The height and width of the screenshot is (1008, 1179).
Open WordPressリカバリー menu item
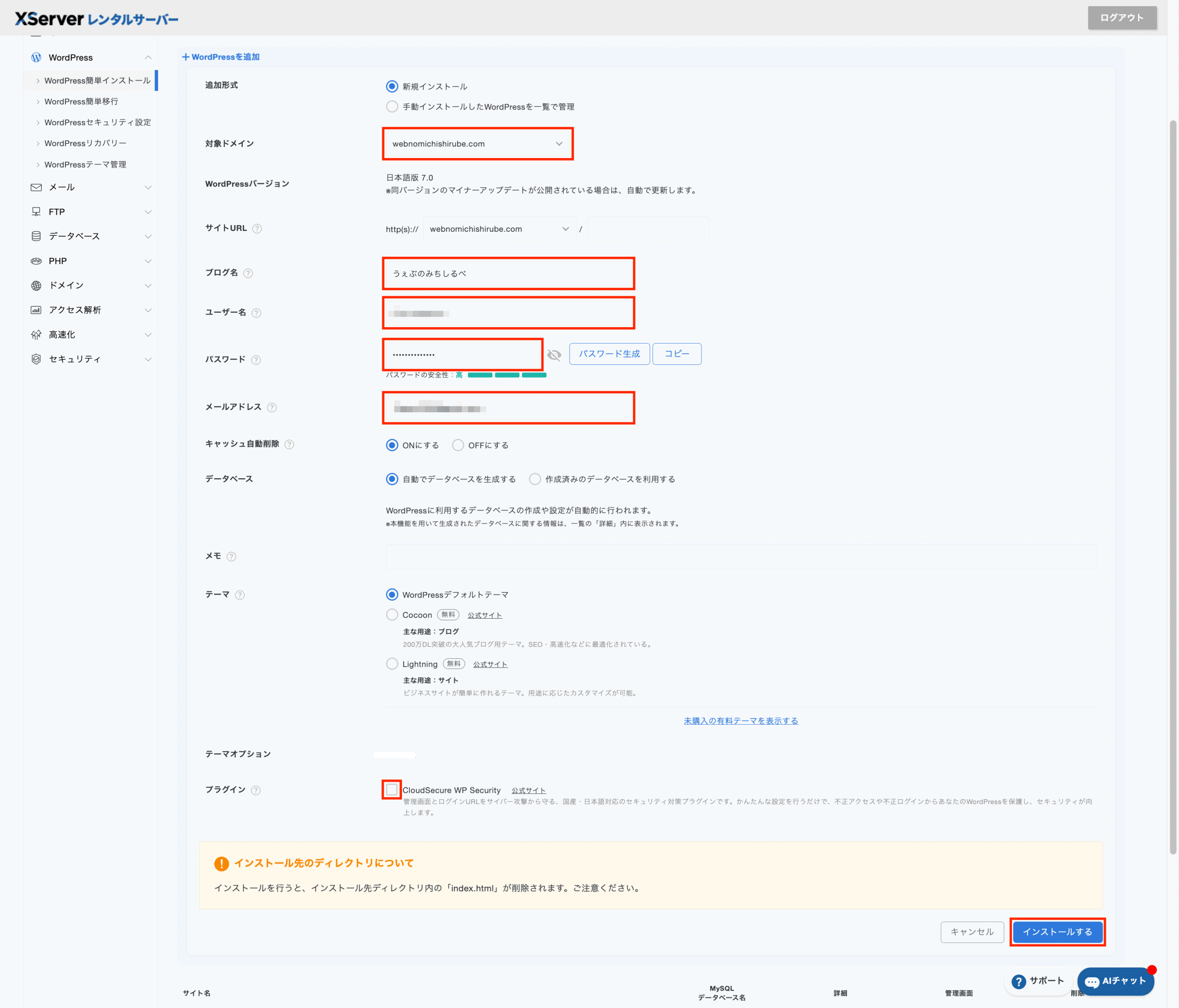(85, 143)
